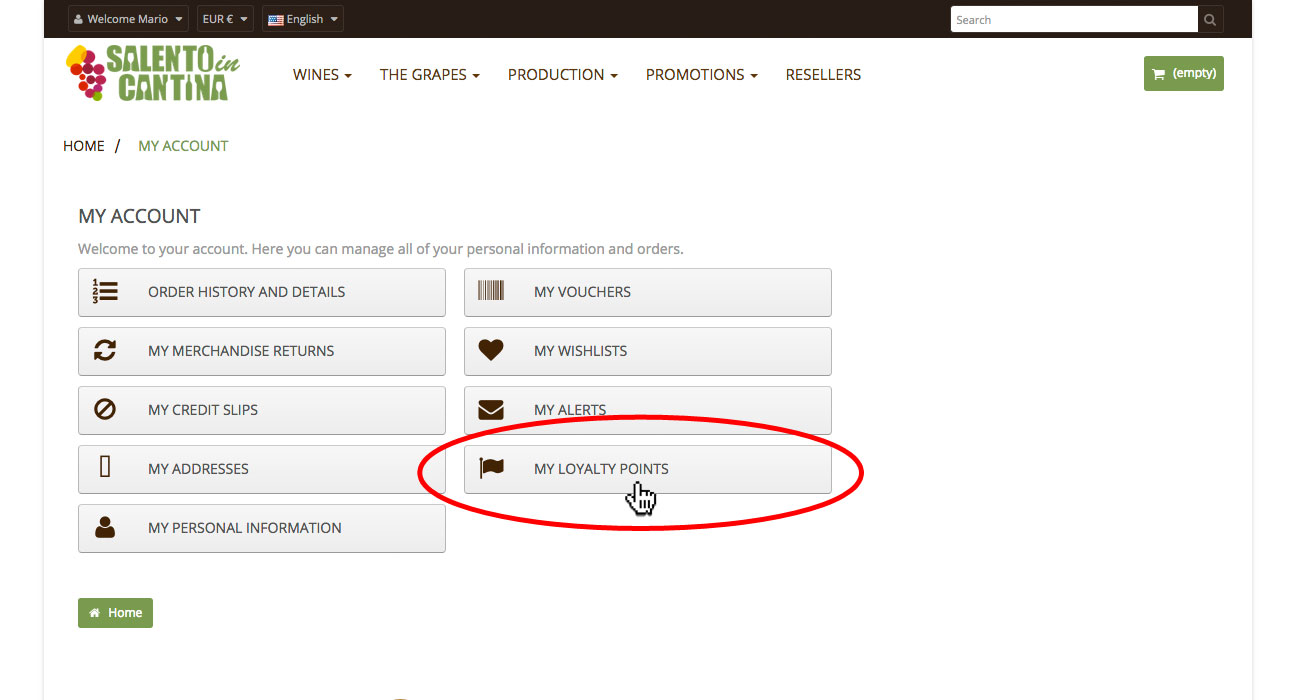This screenshot has width=1300, height=700.
Task: Click the Home breadcrumb link
Action: pyautogui.click(x=84, y=146)
